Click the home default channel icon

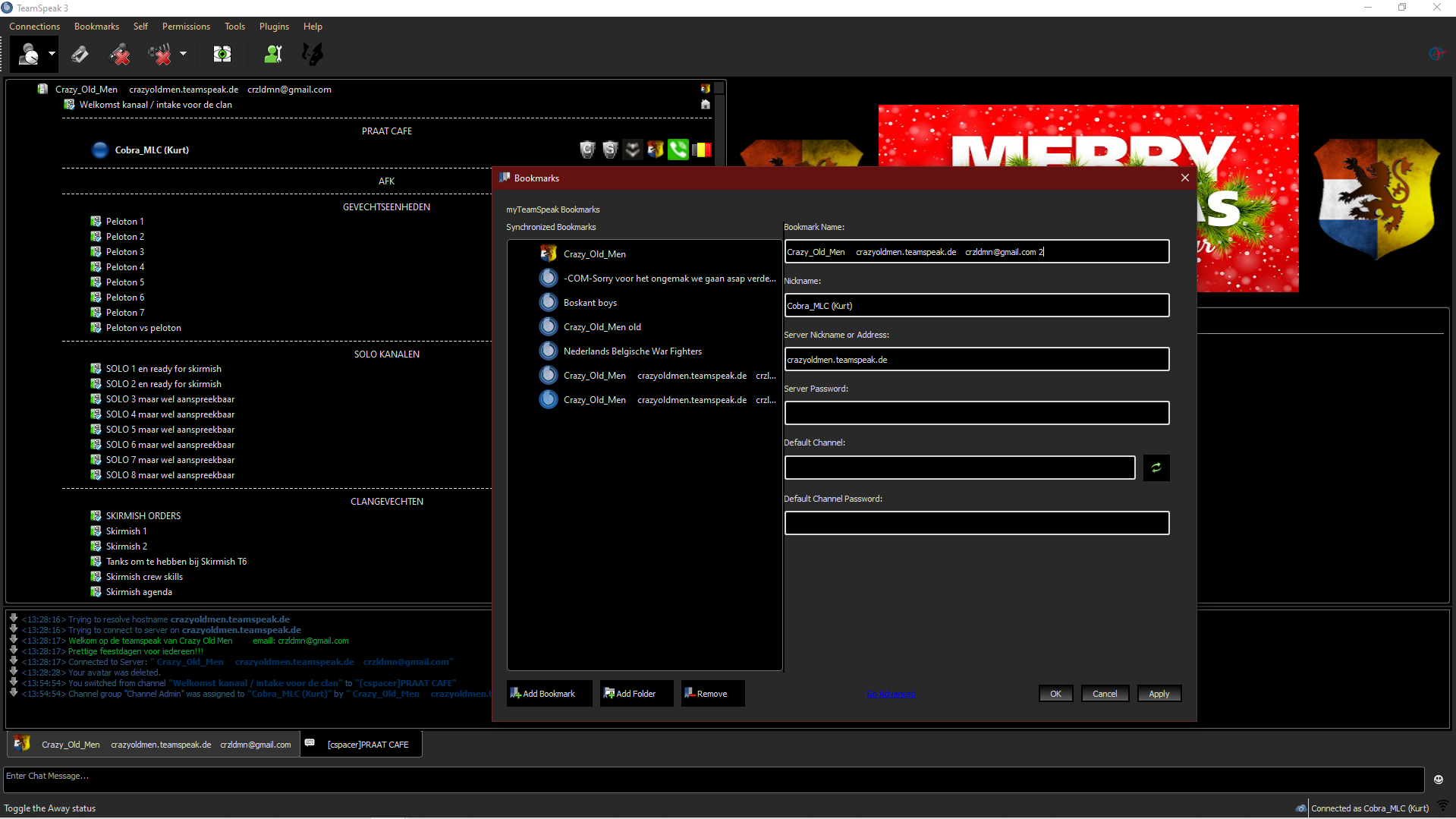(705, 105)
